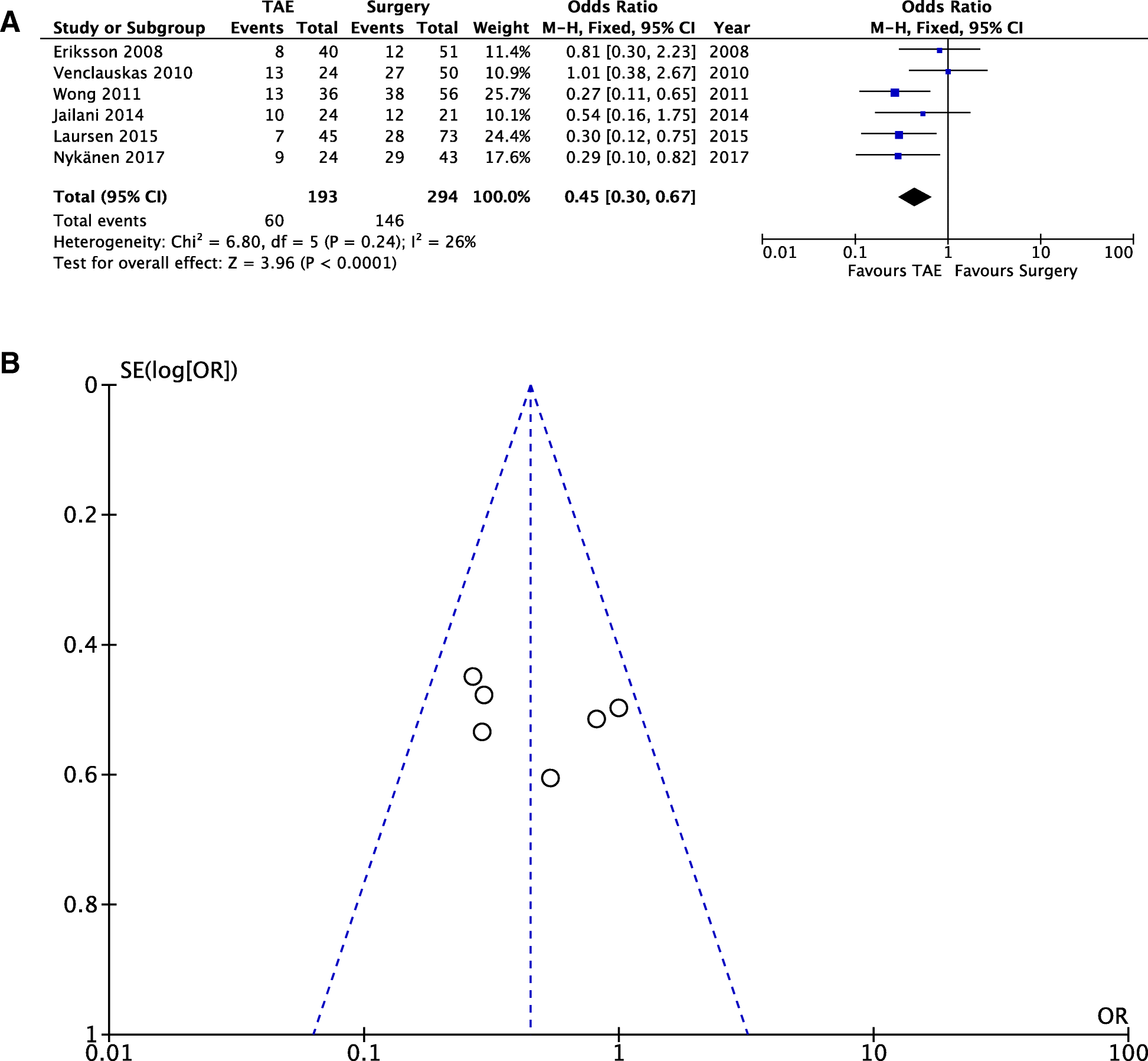The height and width of the screenshot is (1061, 1148).
Task: Click the 'Venclauskas 2010' study name
Action: (x=123, y=73)
